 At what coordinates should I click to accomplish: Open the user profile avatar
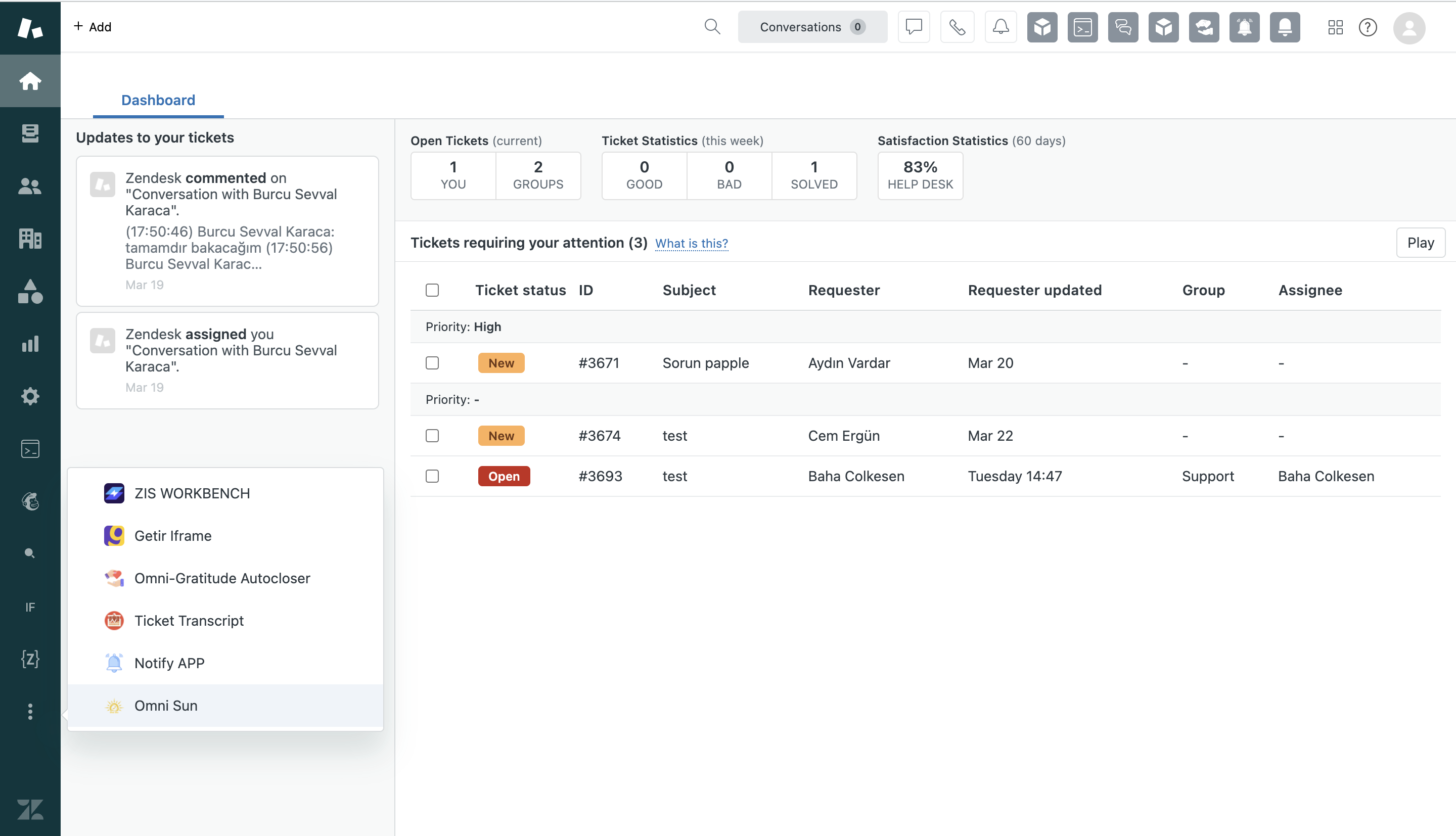click(x=1409, y=28)
